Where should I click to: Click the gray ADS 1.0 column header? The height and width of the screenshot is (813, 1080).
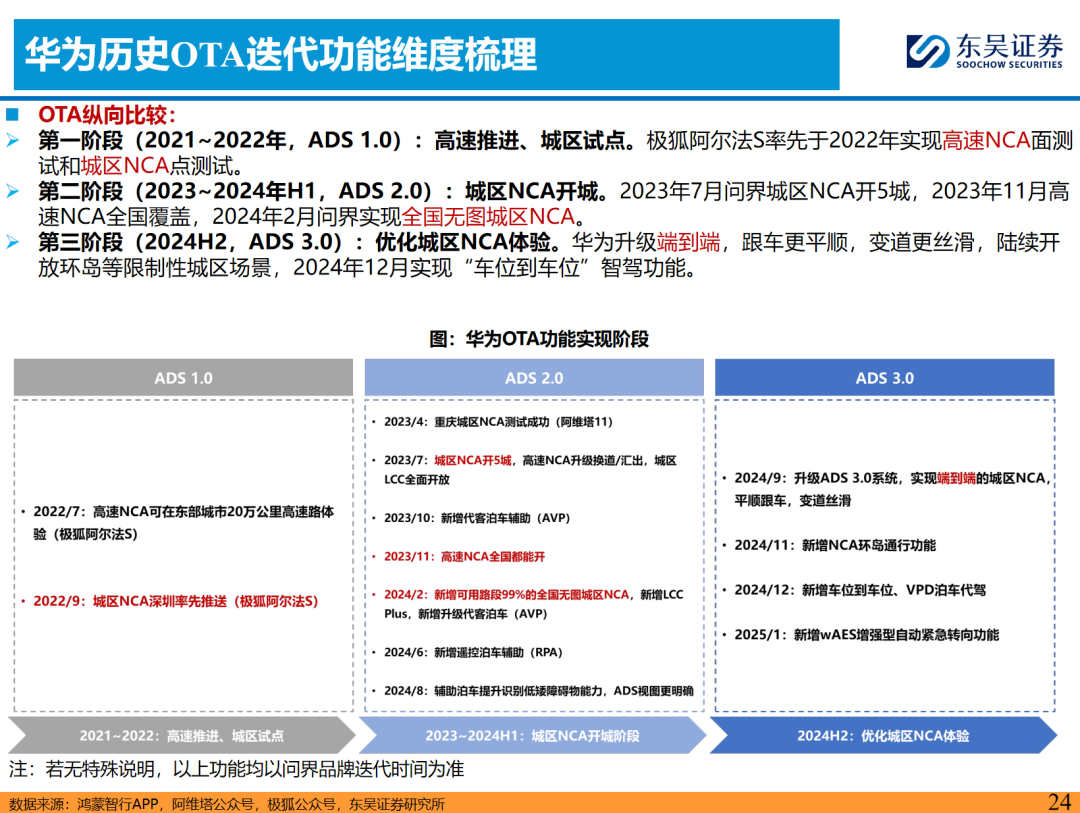pyautogui.click(x=183, y=378)
